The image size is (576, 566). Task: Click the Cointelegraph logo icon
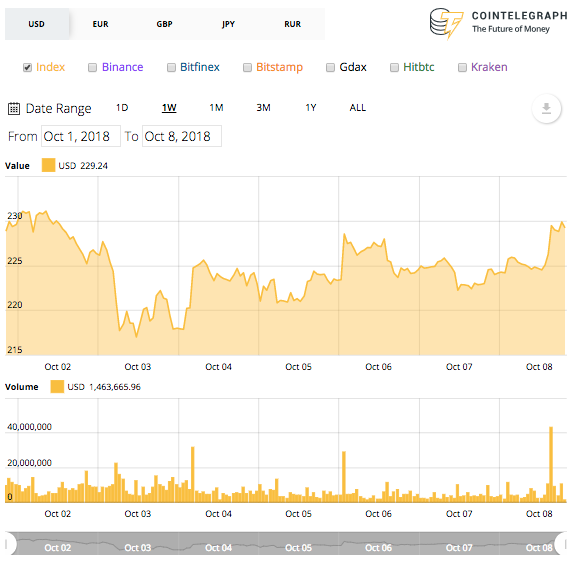446,24
